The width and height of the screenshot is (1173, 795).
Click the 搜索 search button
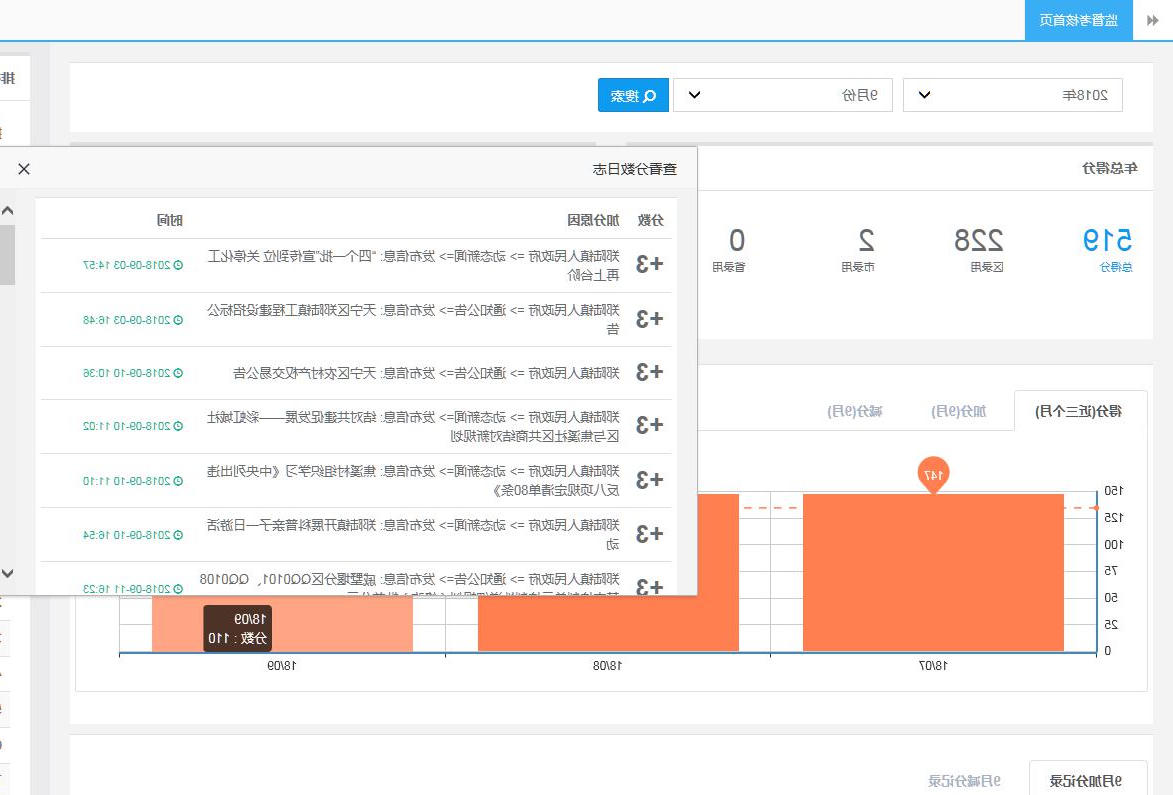coord(633,95)
